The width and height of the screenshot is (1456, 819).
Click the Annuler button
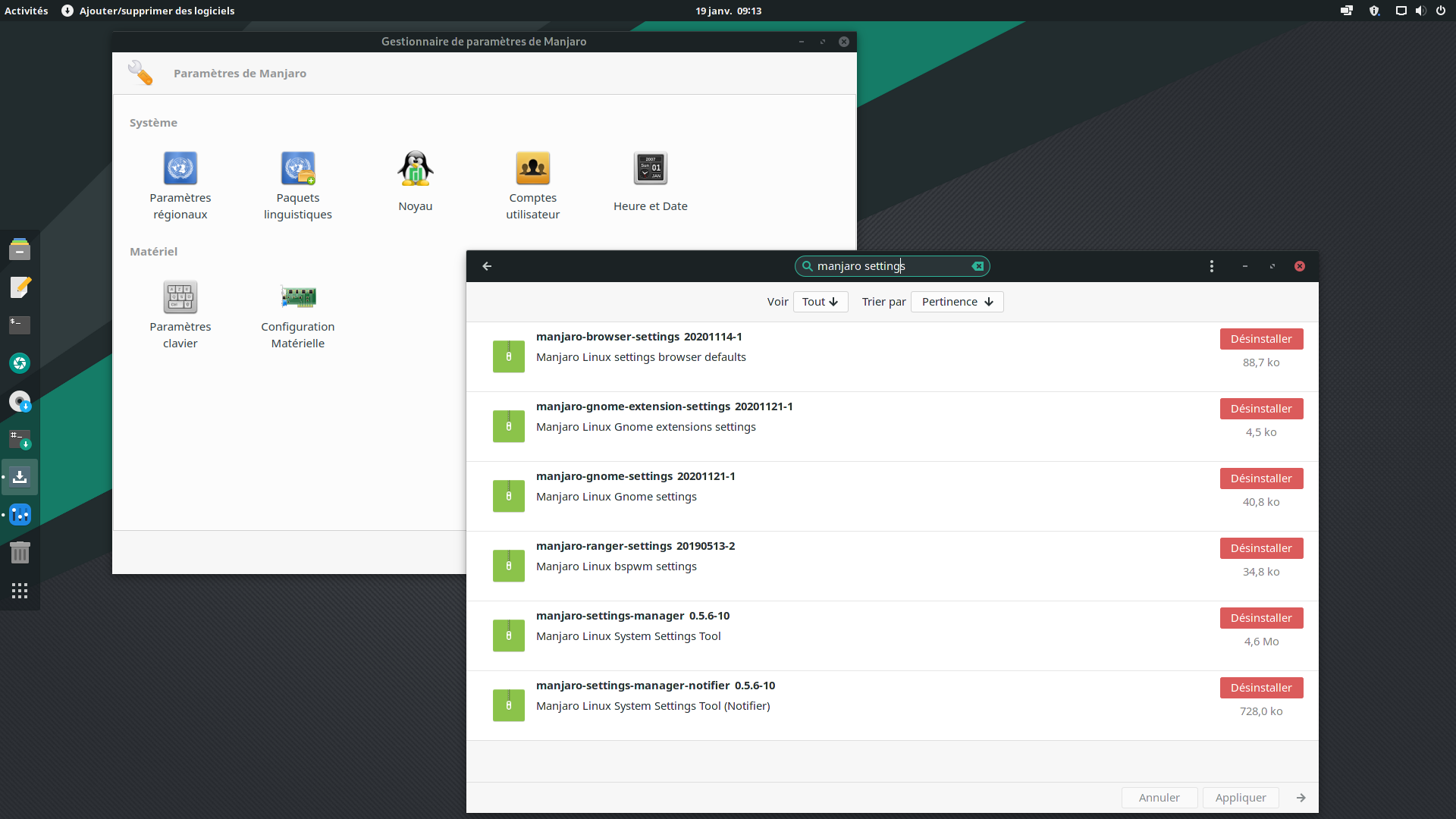(1159, 798)
